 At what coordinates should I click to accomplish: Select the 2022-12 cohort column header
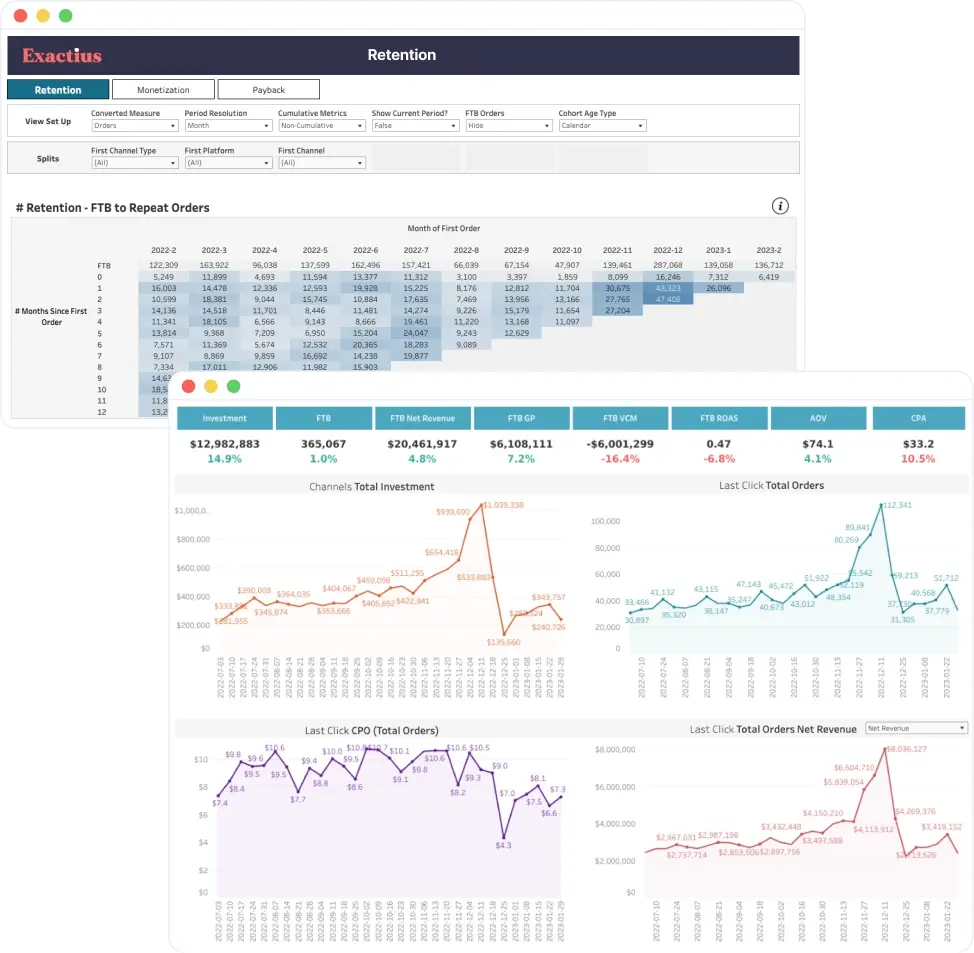click(668, 250)
